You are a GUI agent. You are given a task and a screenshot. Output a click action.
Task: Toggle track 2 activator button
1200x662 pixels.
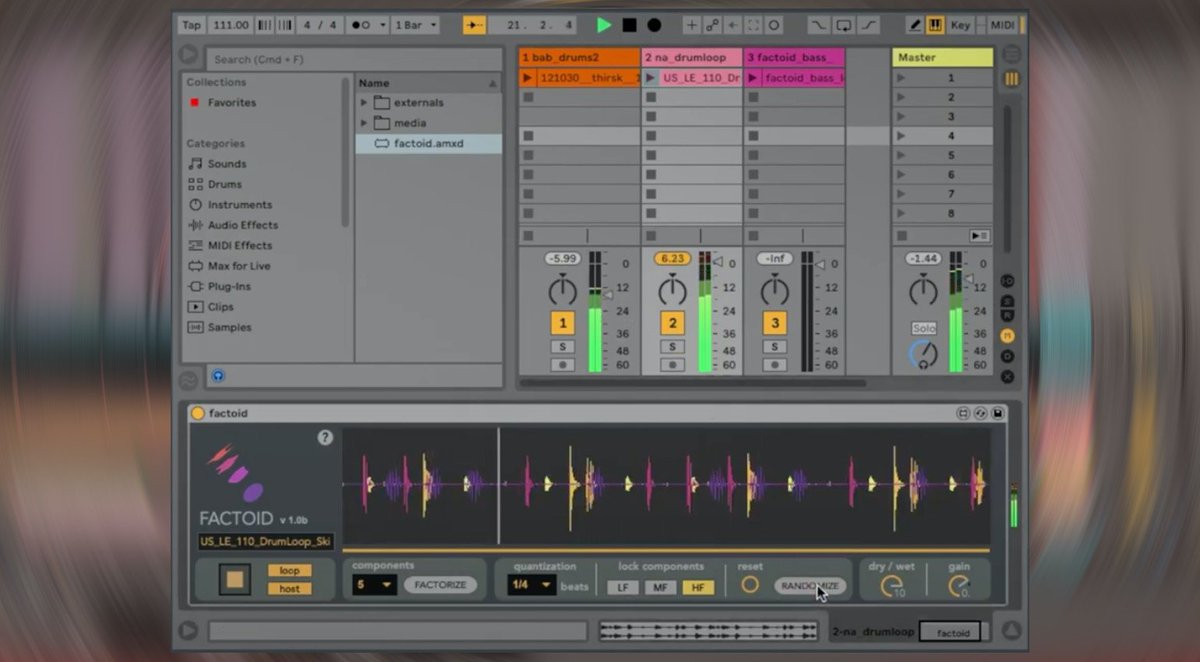click(672, 323)
